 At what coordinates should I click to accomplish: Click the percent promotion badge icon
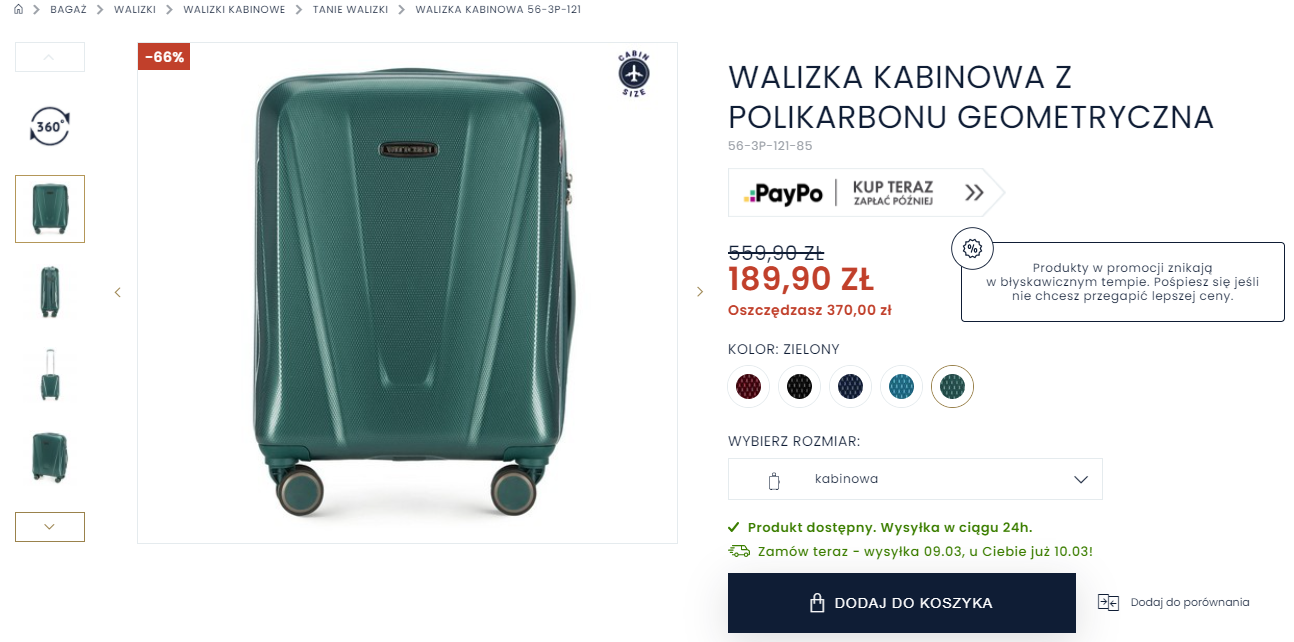click(972, 249)
